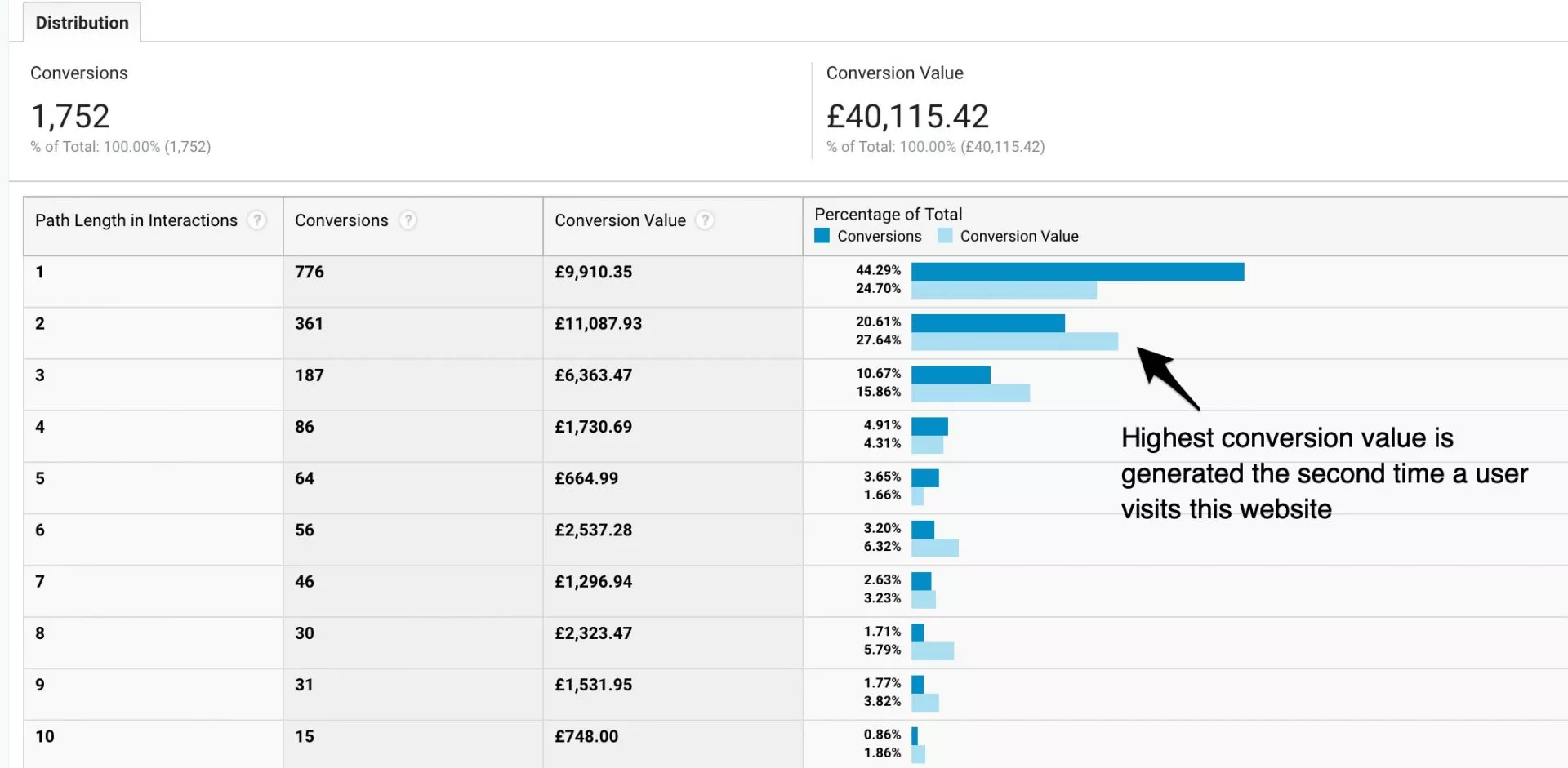Select the 361 conversions cell
Viewport: 1568px width, 768px height.
[x=309, y=324]
